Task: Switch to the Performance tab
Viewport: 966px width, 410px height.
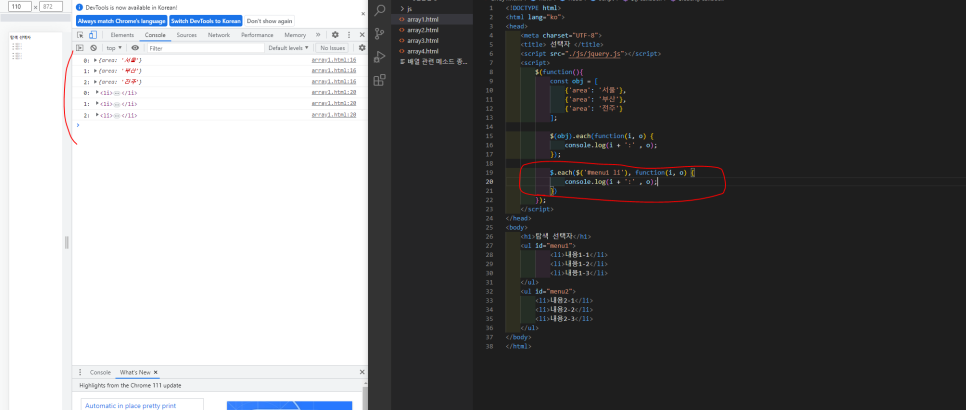Action: [x=258, y=35]
